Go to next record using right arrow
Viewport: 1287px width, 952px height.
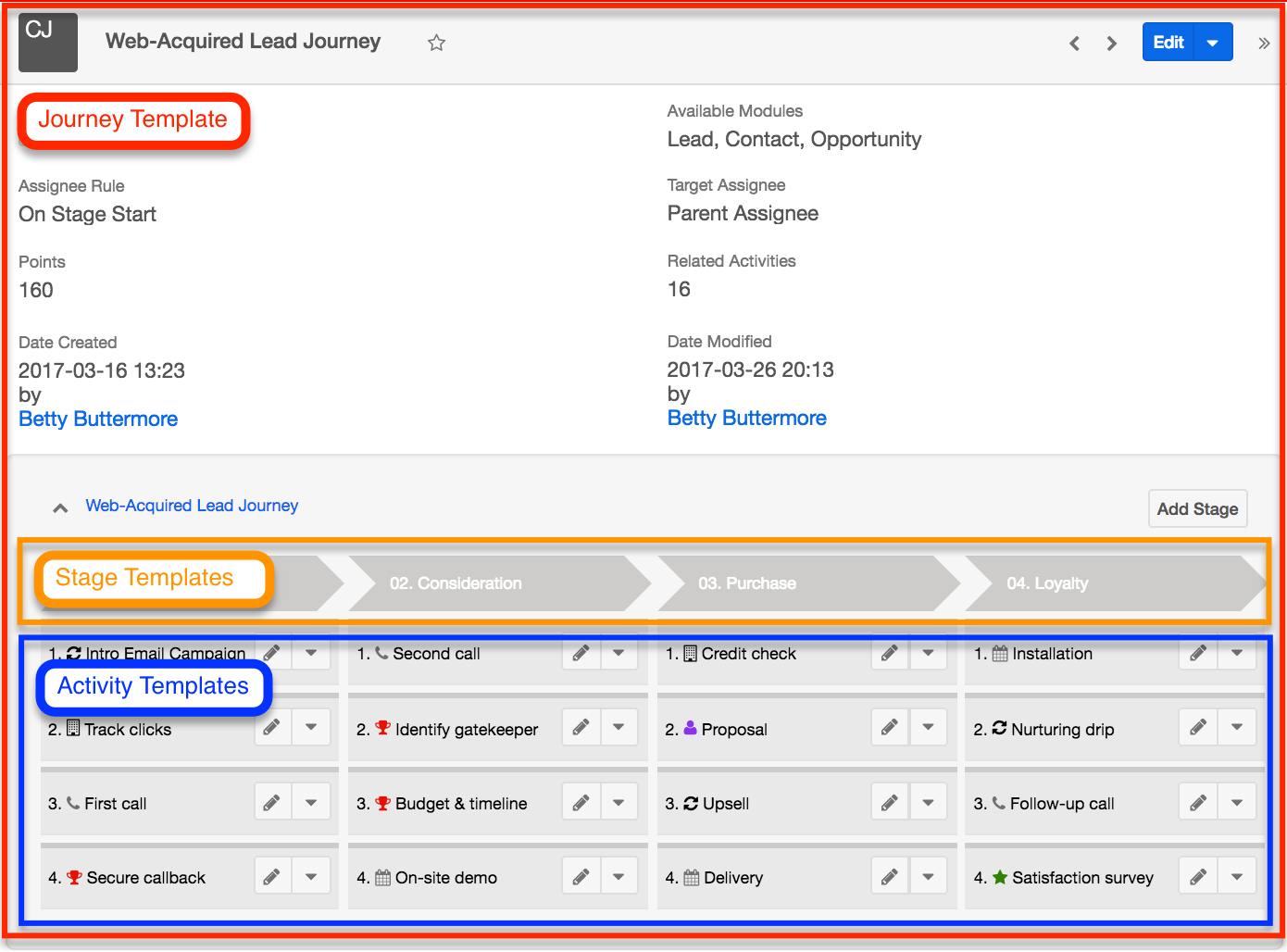[x=1112, y=44]
